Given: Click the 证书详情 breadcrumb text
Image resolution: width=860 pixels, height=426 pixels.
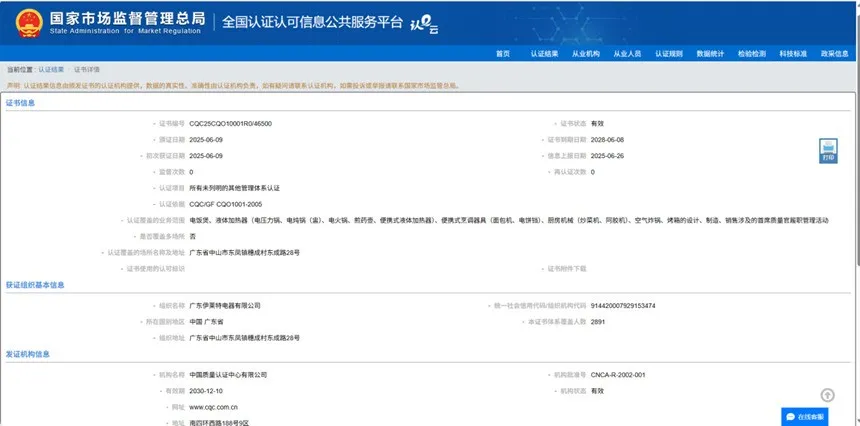Looking at the screenshot, I should [87, 70].
